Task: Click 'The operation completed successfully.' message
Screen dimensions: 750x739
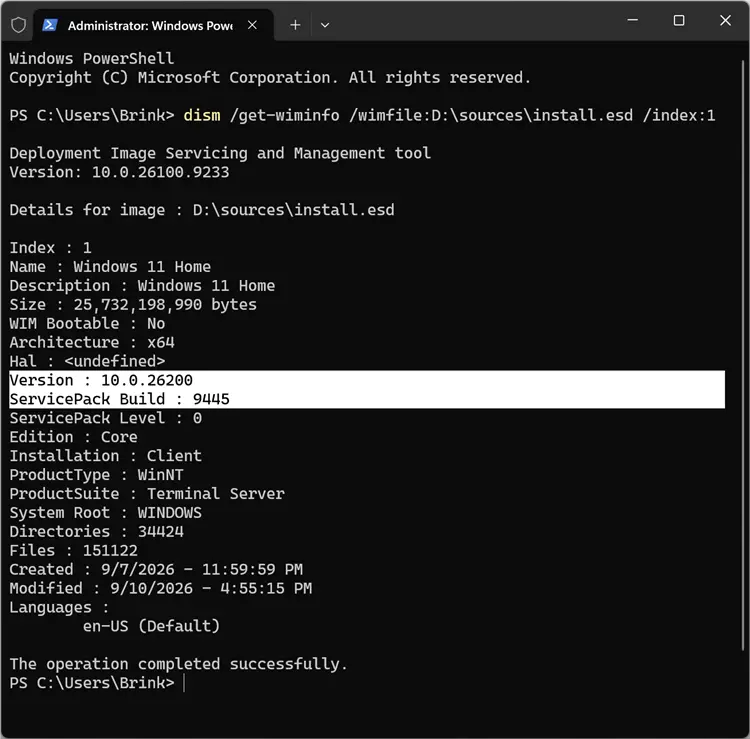Action: click(178, 664)
